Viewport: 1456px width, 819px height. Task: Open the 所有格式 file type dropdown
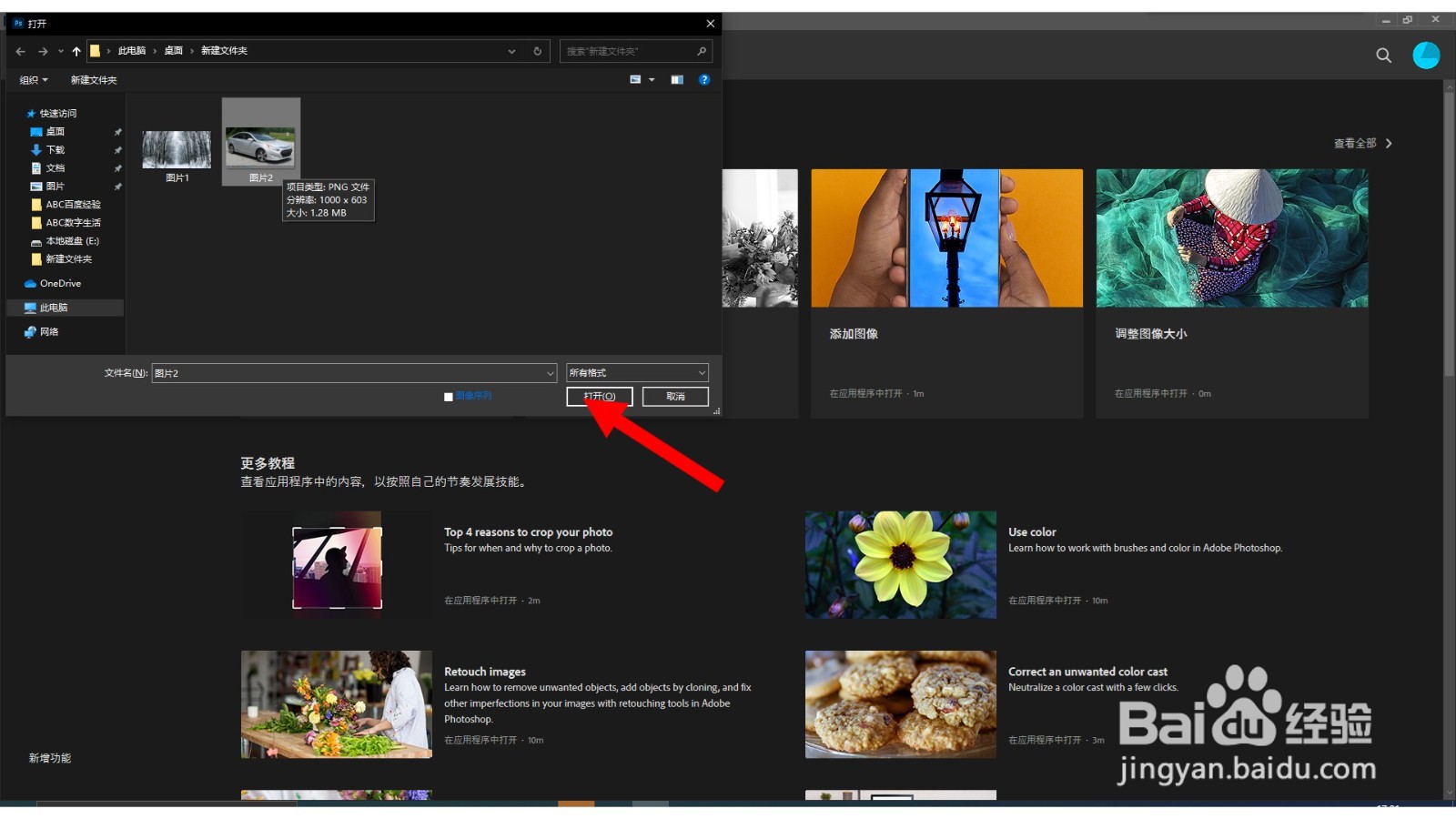(x=637, y=373)
